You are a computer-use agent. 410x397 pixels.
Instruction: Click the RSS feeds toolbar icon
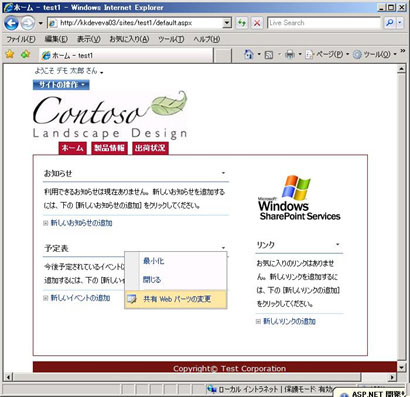(x=269, y=55)
